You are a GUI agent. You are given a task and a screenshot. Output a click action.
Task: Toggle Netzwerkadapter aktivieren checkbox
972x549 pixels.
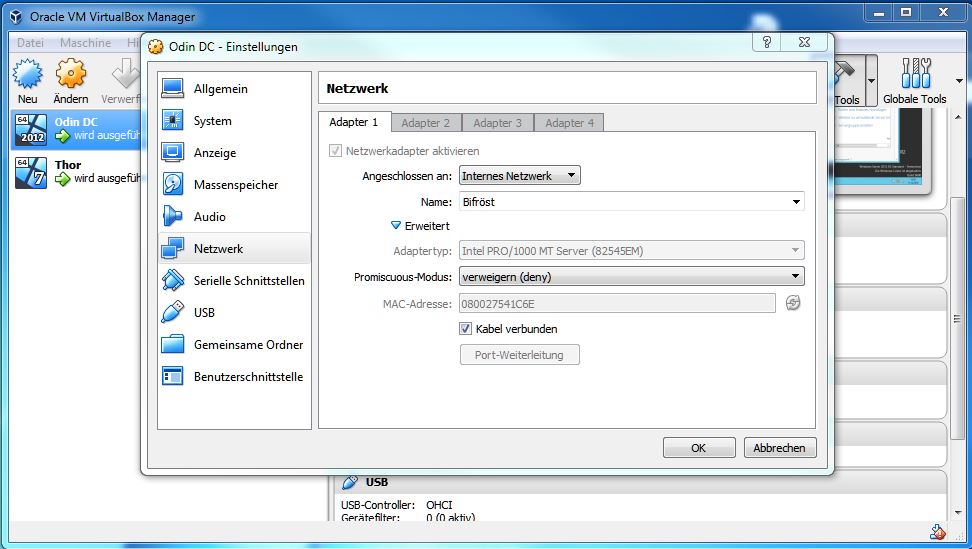(335, 151)
